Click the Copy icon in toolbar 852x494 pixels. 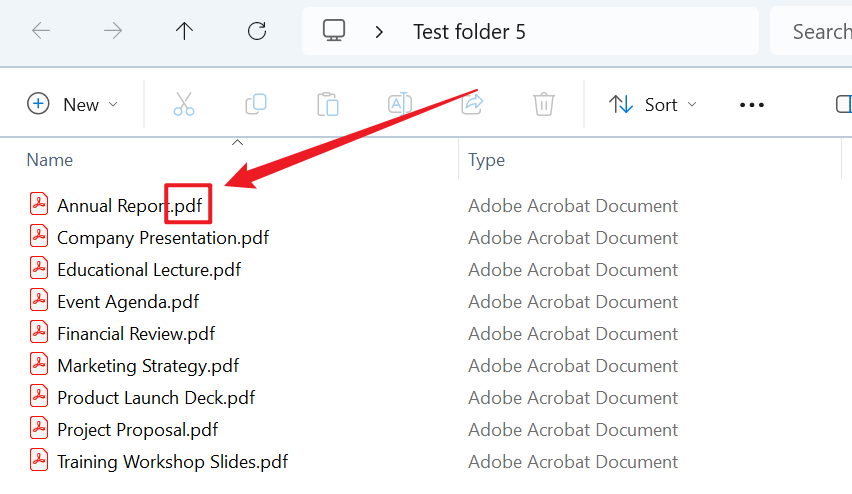256,104
